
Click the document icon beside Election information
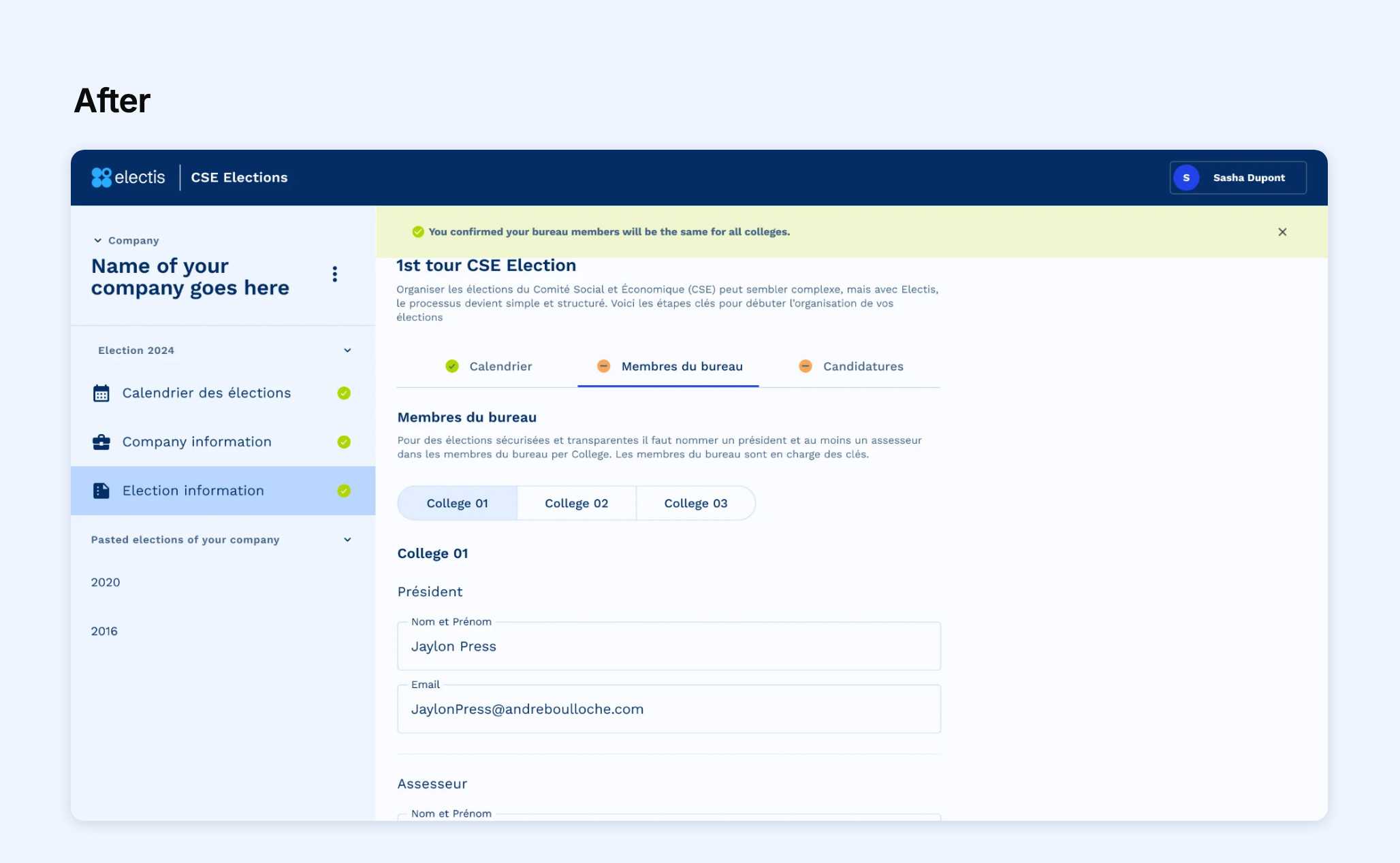[x=101, y=491]
